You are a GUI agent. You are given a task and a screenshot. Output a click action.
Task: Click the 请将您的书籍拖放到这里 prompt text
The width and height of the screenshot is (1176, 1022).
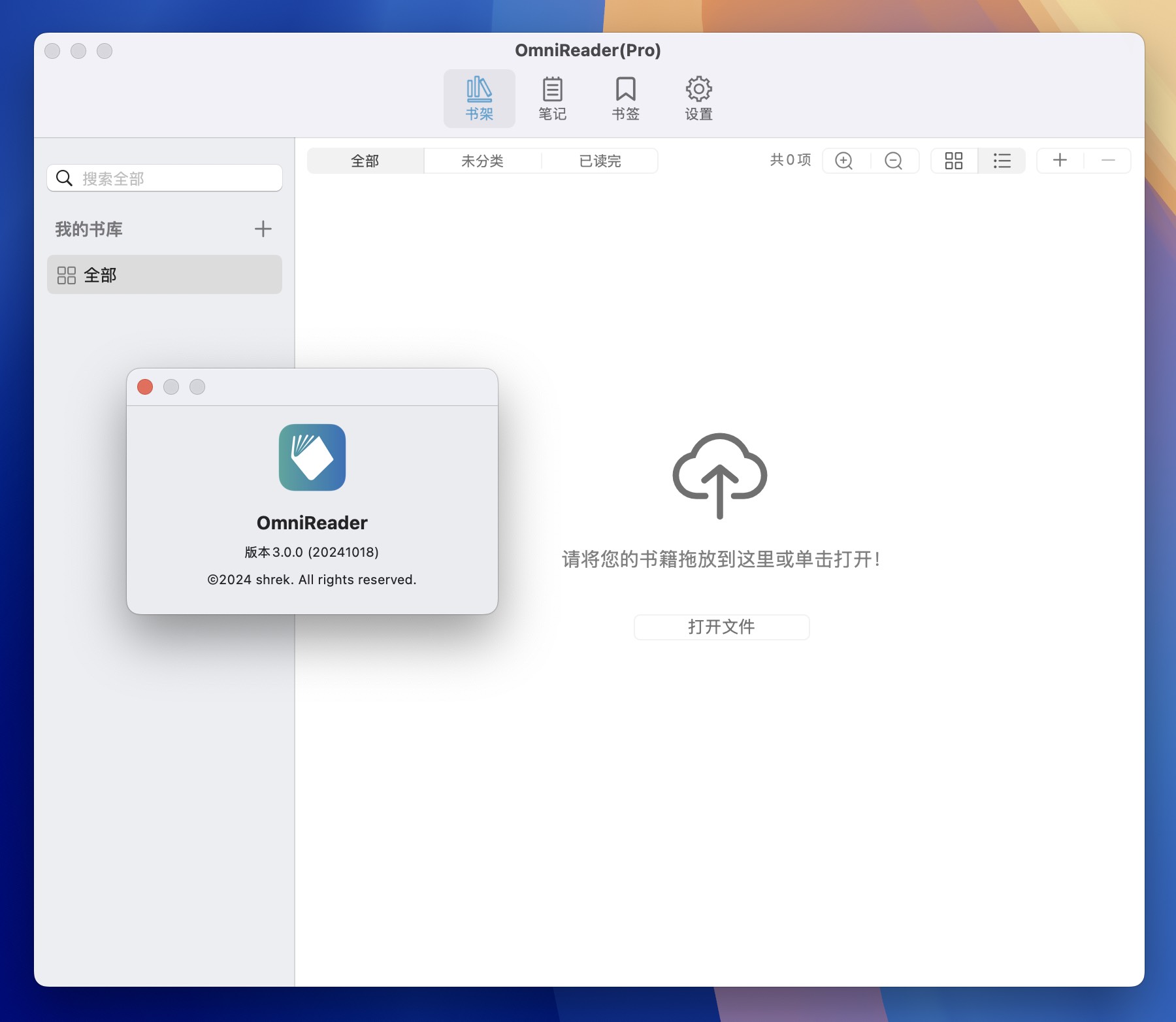[721, 559]
